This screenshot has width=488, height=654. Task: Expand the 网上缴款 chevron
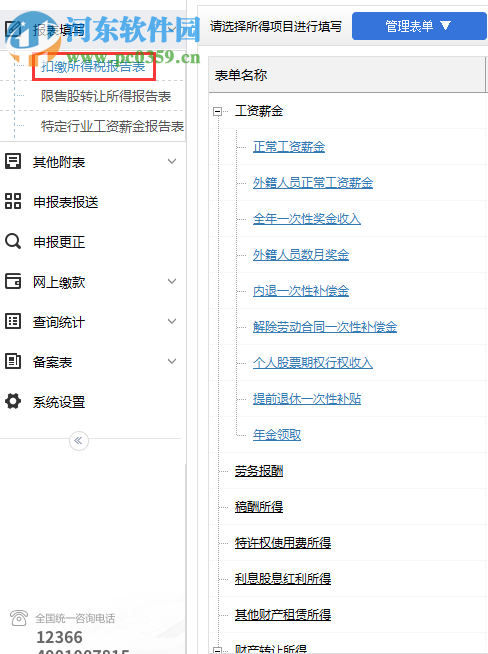coord(172,282)
